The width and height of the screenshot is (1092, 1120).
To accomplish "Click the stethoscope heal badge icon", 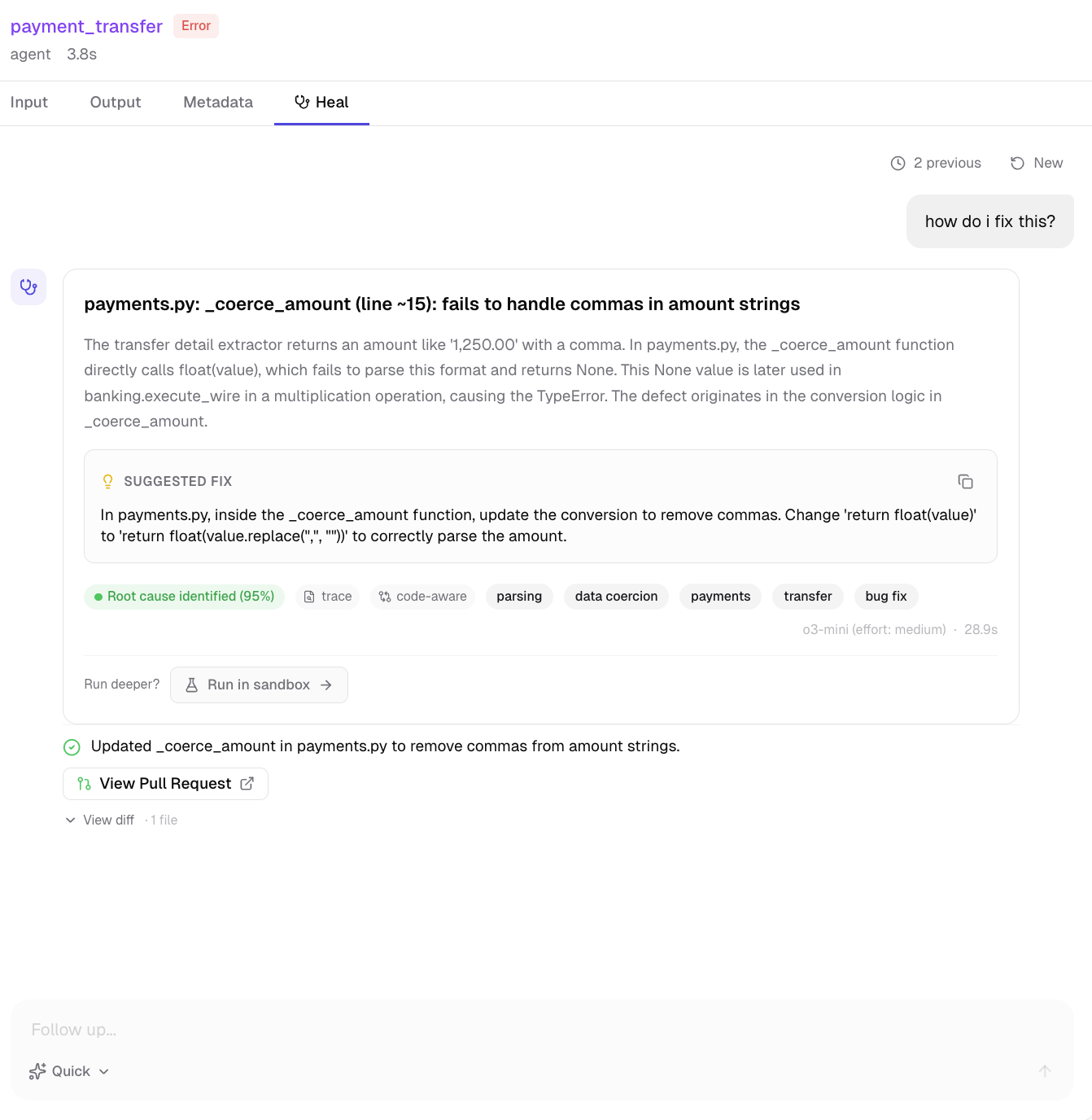I will tap(28, 287).
